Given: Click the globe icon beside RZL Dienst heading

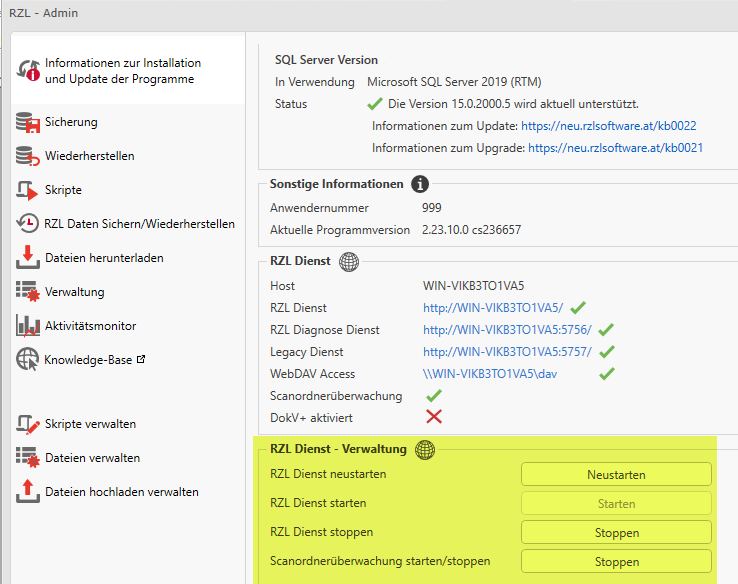Looking at the screenshot, I should pyautogui.click(x=349, y=262).
